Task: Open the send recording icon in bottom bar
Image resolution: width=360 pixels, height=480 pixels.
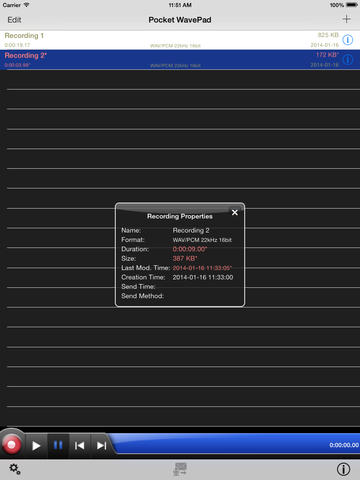Action: [x=180, y=469]
